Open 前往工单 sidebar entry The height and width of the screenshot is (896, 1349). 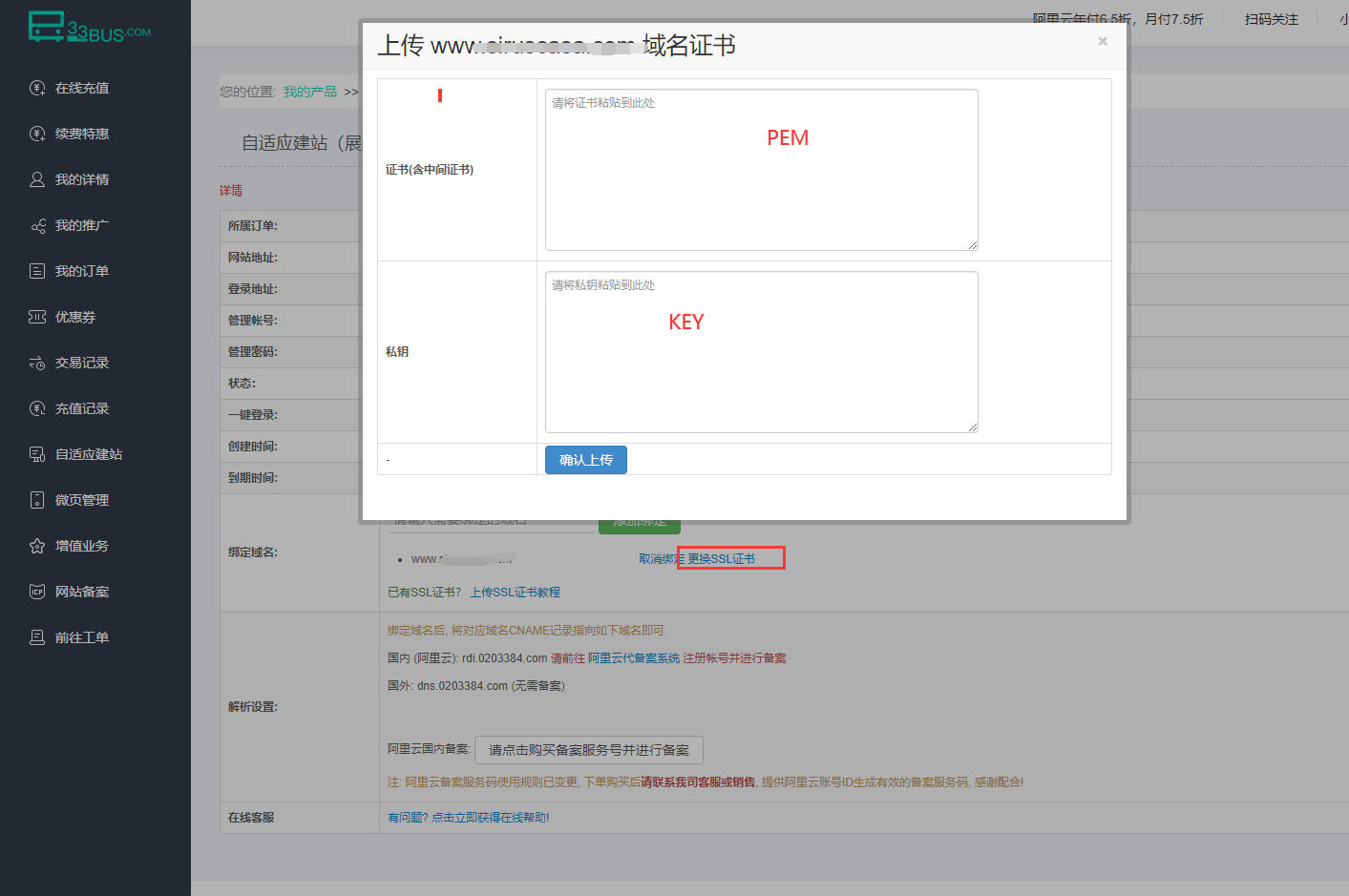pos(81,637)
